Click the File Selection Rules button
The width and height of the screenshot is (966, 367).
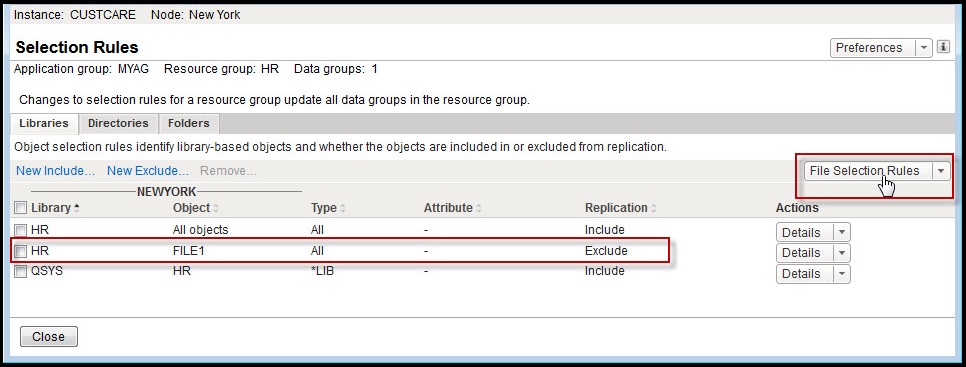tap(867, 171)
